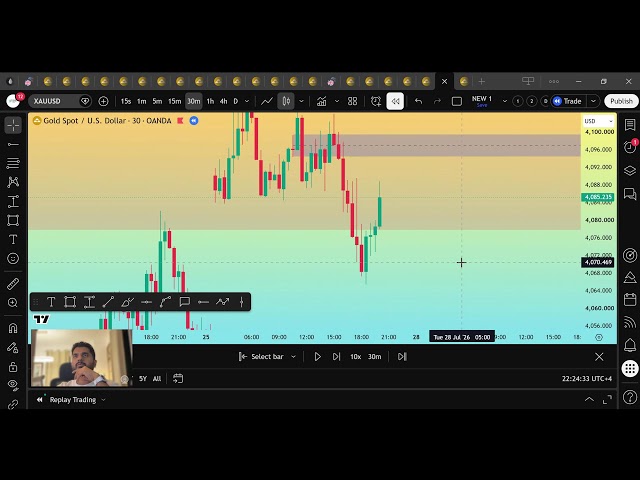Viewport: 640px width, 480px height.
Task: Expand the chart type dropdown arrow
Action: (x=301, y=101)
